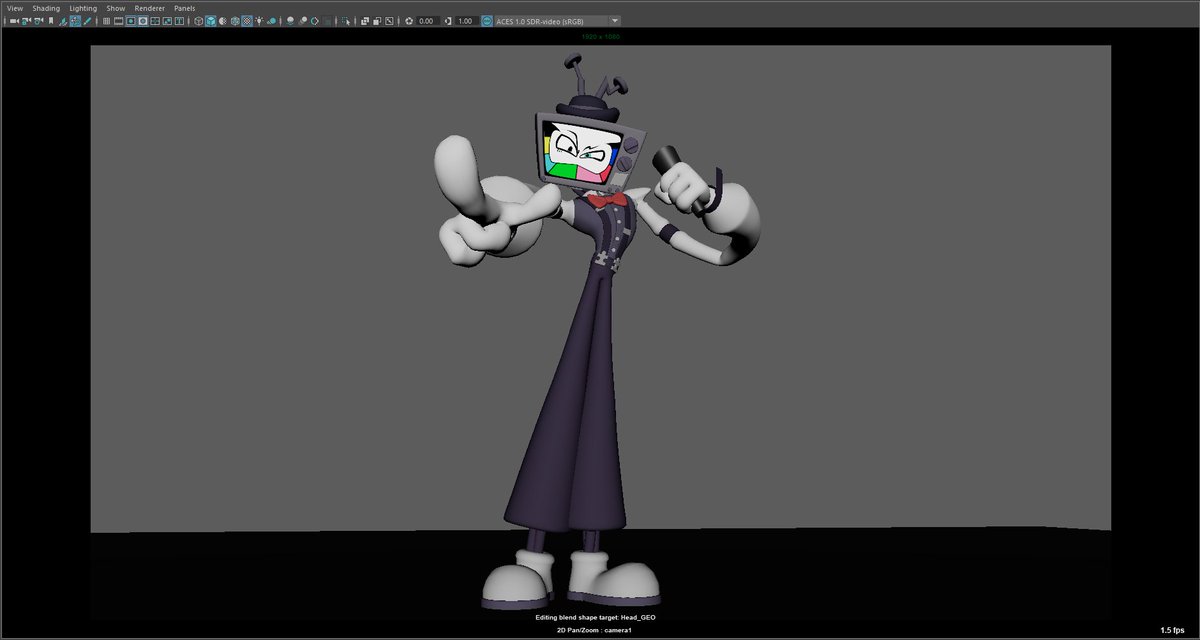The width and height of the screenshot is (1200, 640).
Task: Toggle the Textured display icon
Action: tap(247, 21)
